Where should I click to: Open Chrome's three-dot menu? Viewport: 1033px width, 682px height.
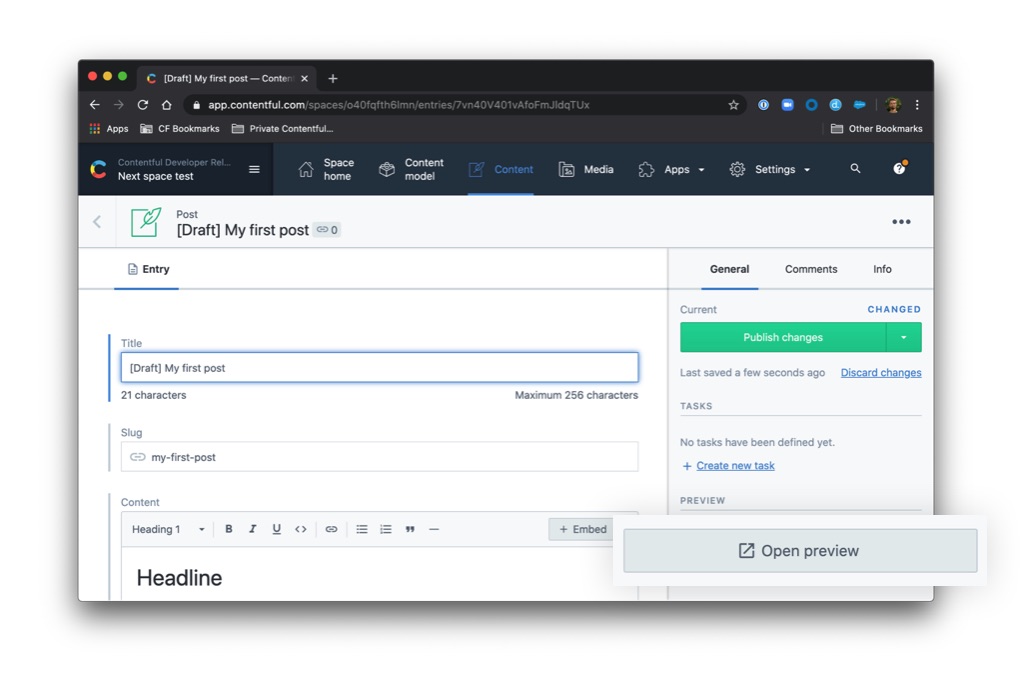coord(917,105)
